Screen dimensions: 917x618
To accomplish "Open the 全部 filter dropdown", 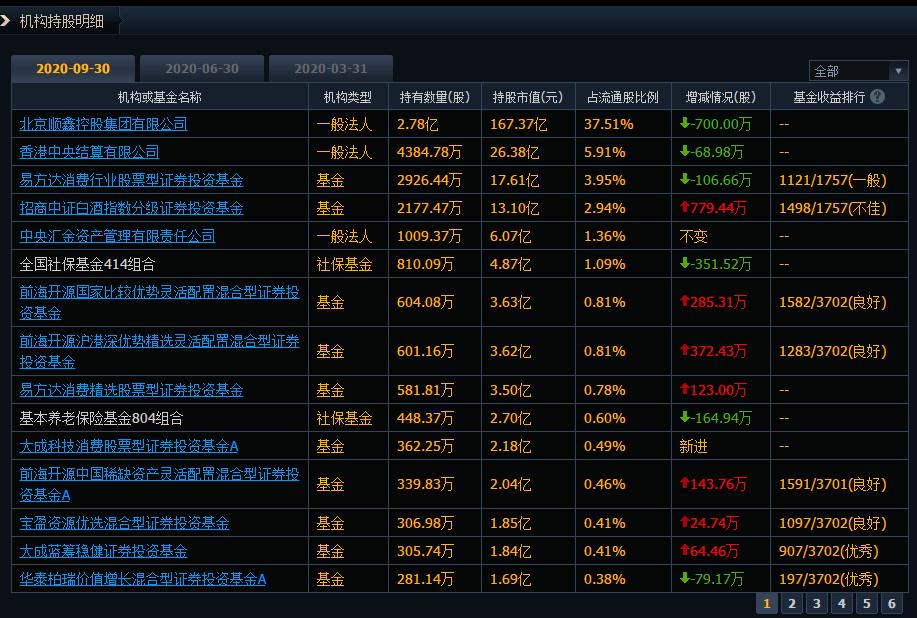I will (x=858, y=71).
